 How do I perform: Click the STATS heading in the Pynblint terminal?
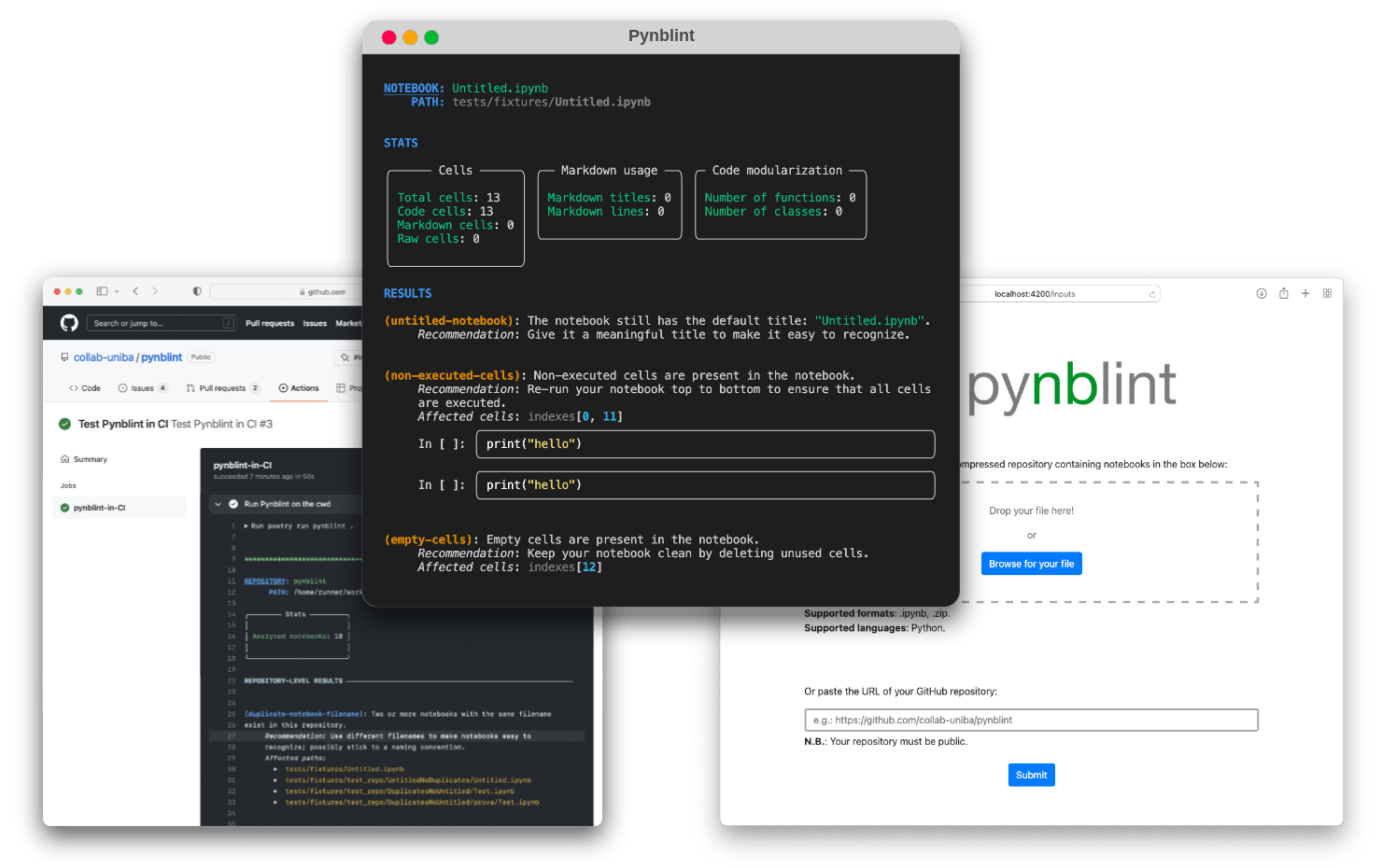click(x=401, y=143)
